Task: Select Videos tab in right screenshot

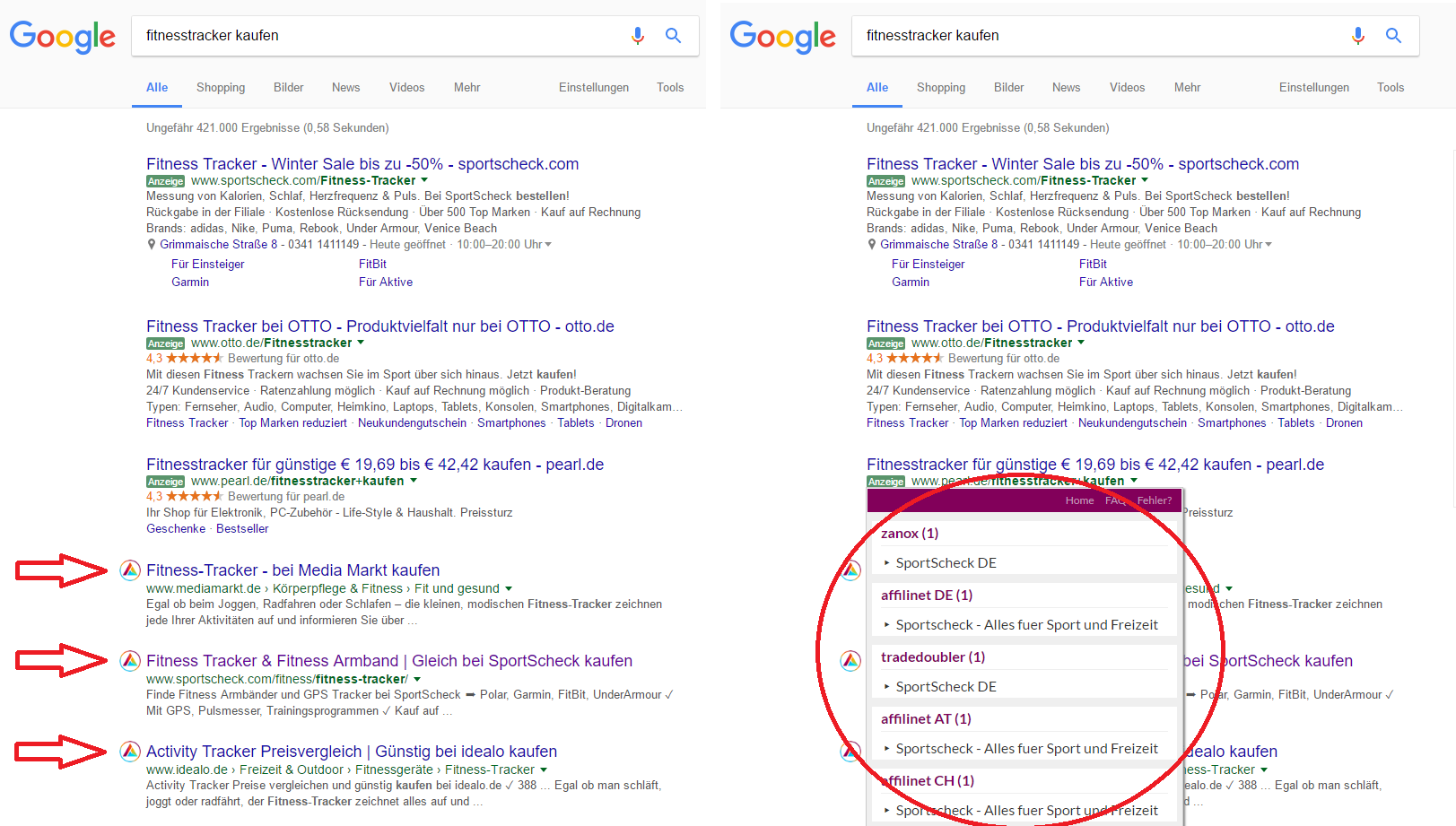Action: click(x=1127, y=87)
